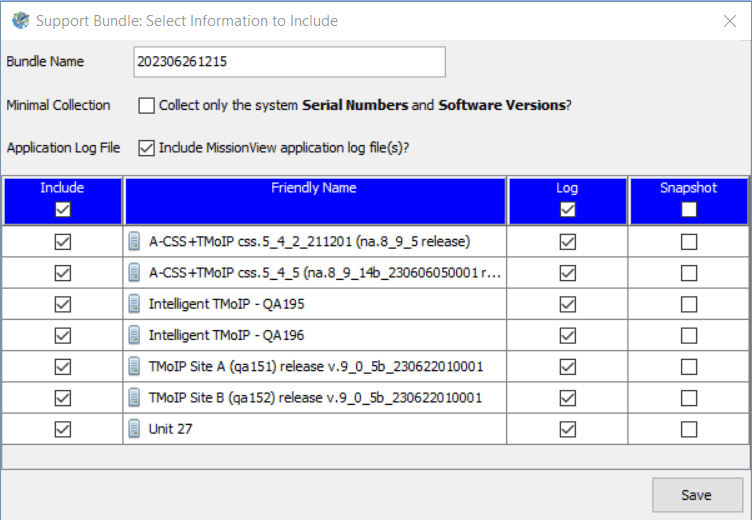
Task: Uncheck Log for A-CSS+TMoIP css.5_4_5 row
Action: point(568,273)
